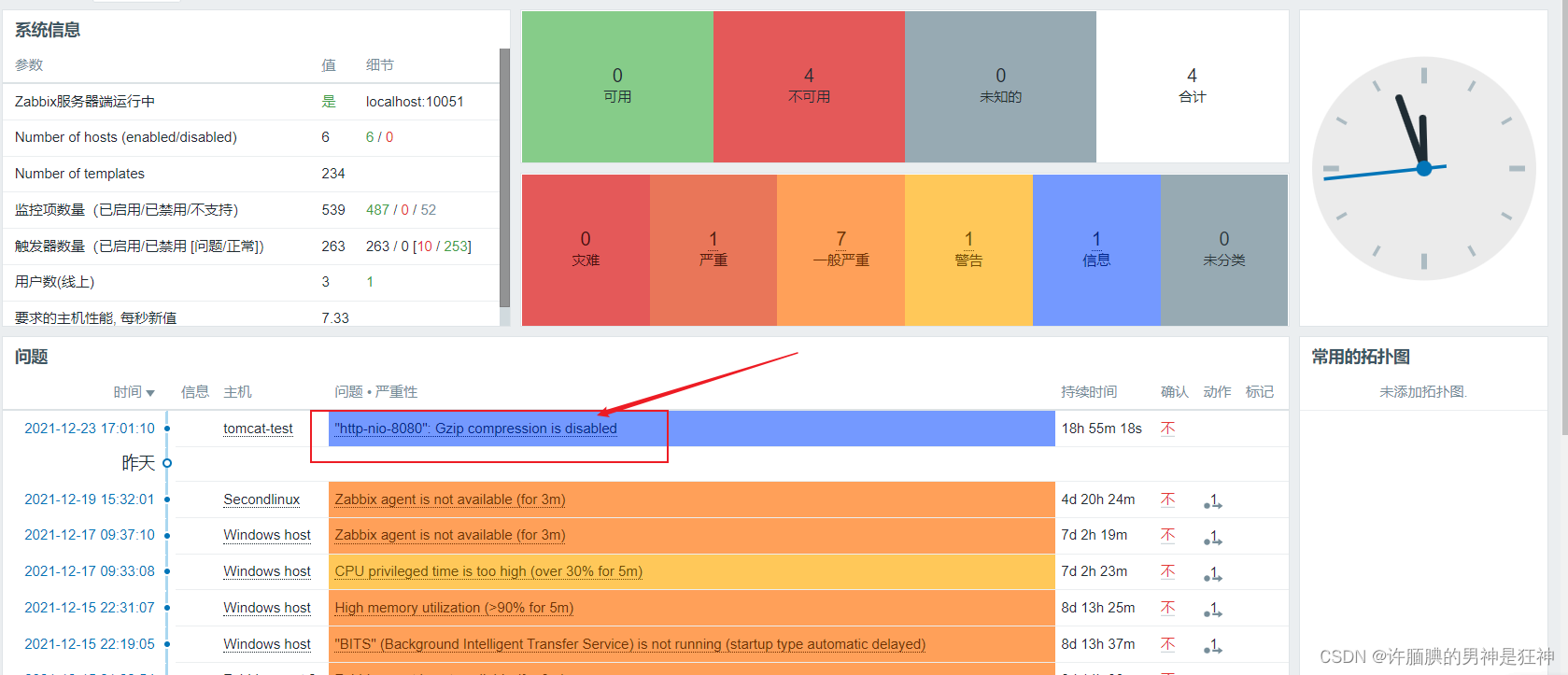1568x675 pixels.
Task: Click the 警告 severity tile
Action: [968, 250]
